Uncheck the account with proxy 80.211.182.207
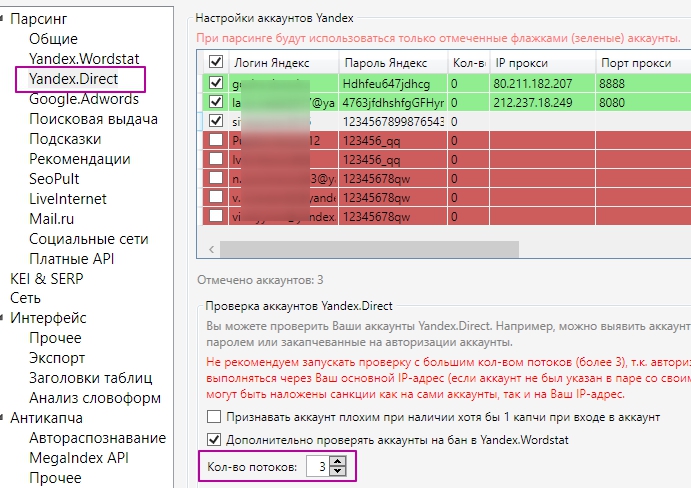691x488 pixels. [x=217, y=83]
